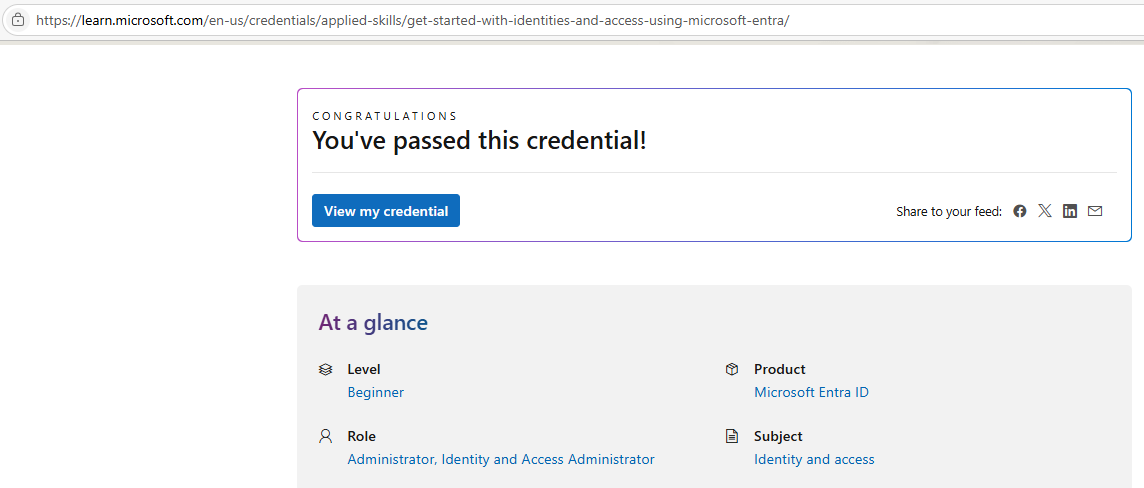The image size is (1144, 488).
Task: Share credential to Facebook
Action: click(x=1020, y=211)
